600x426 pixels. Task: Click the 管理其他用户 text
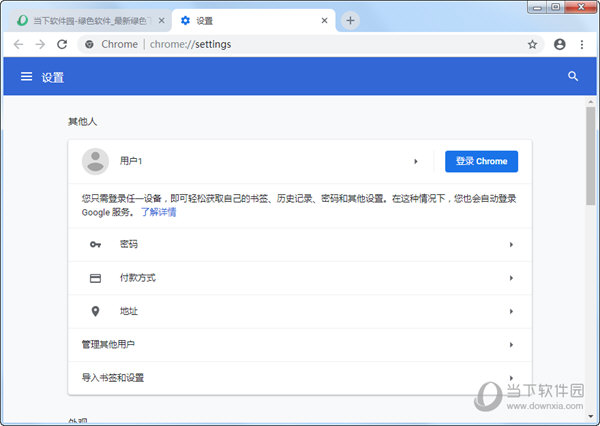108,344
